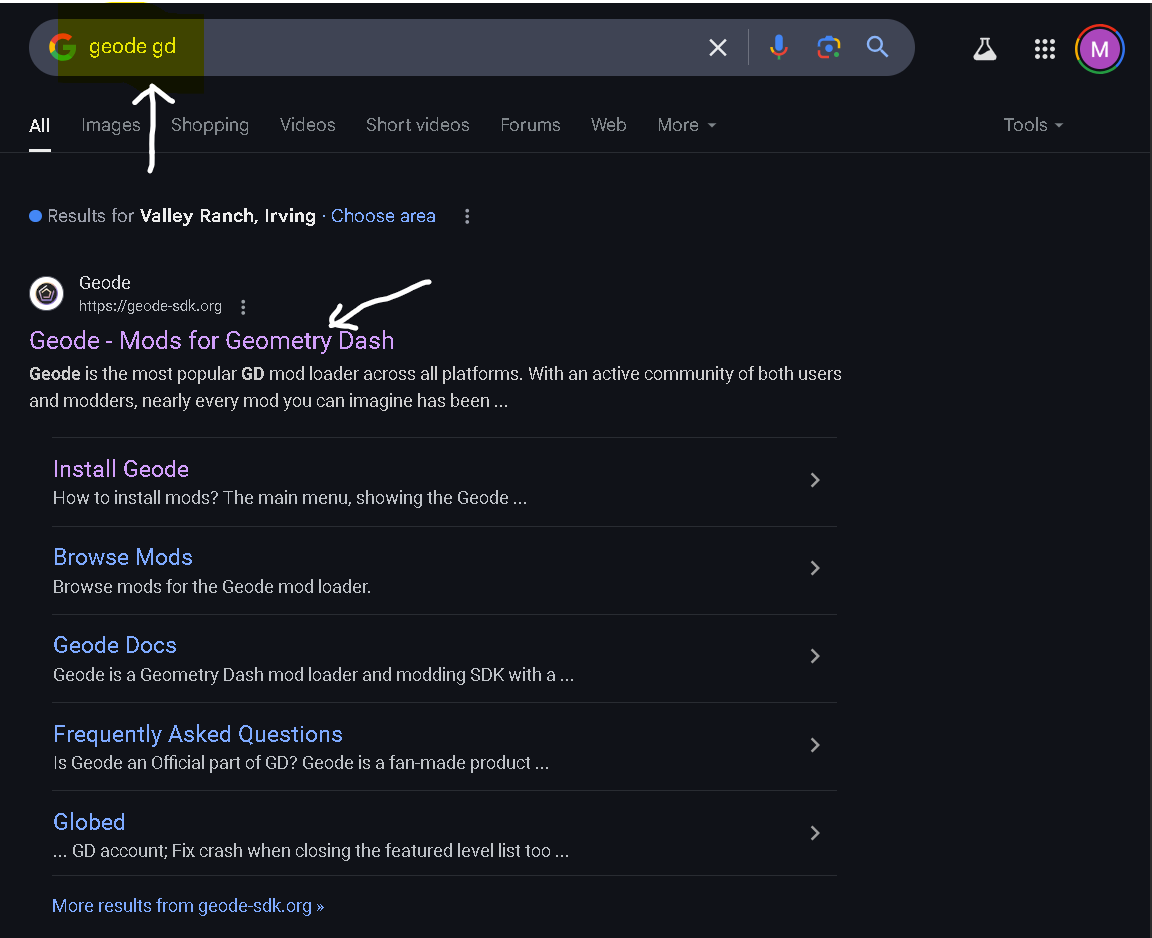Open the Google apps grid
The height and width of the screenshot is (938, 1152).
1045,49
